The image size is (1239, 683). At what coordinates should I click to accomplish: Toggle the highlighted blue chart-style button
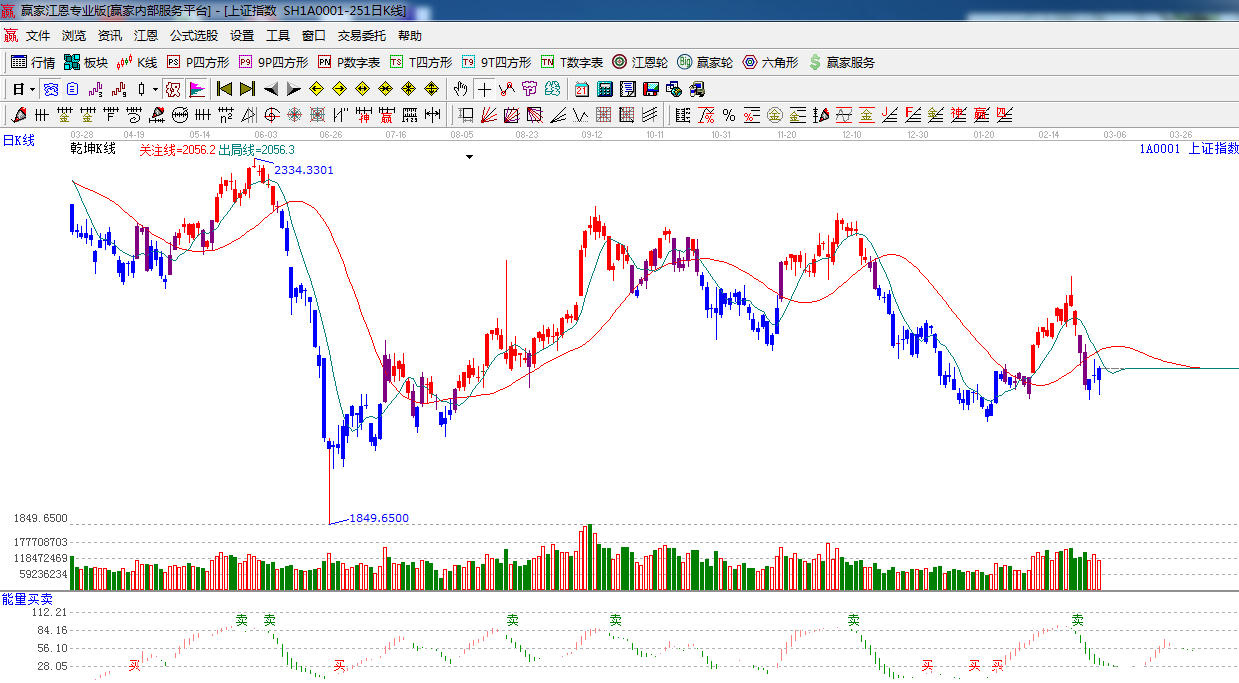coord(50,89)
